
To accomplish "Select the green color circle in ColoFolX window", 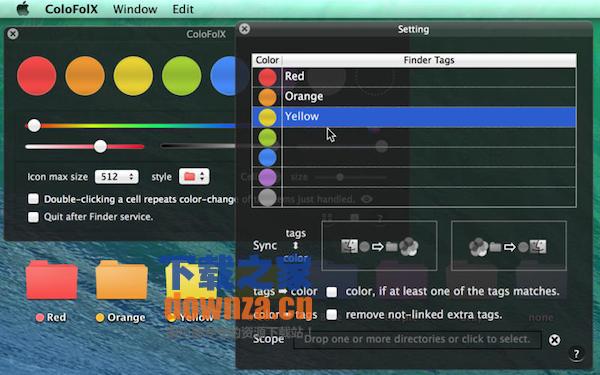I will pyautogui.click(x=181, y=76).
